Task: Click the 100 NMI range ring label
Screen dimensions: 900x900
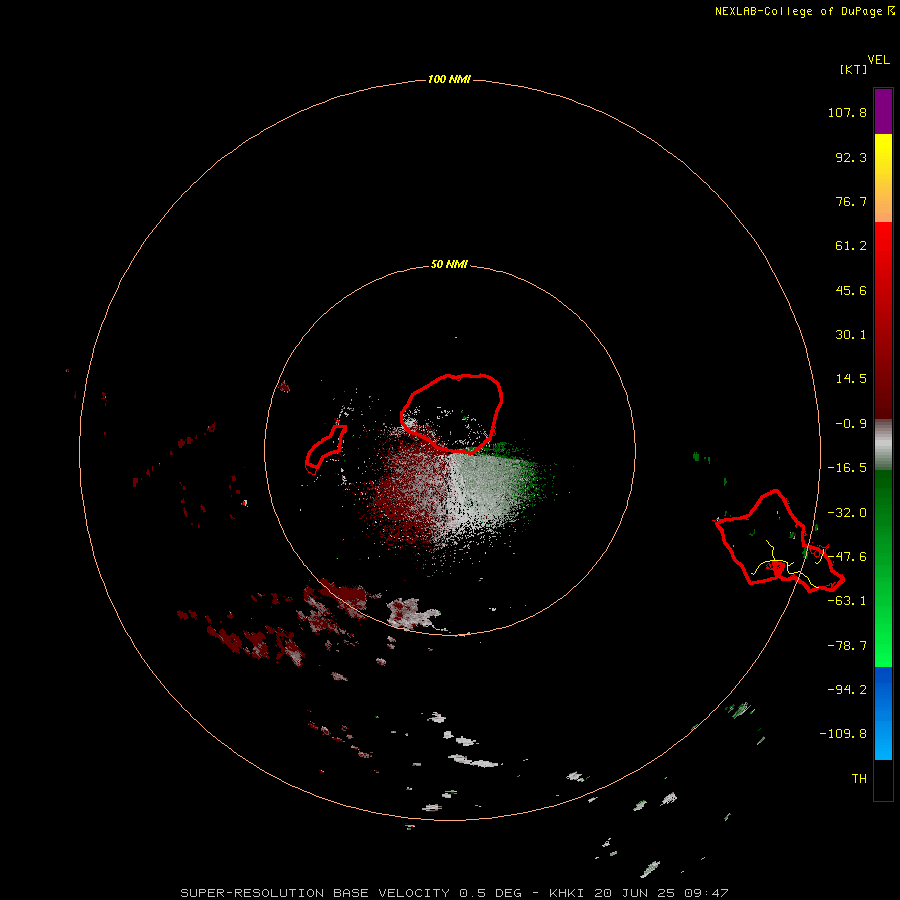Action: pos(449,79)
